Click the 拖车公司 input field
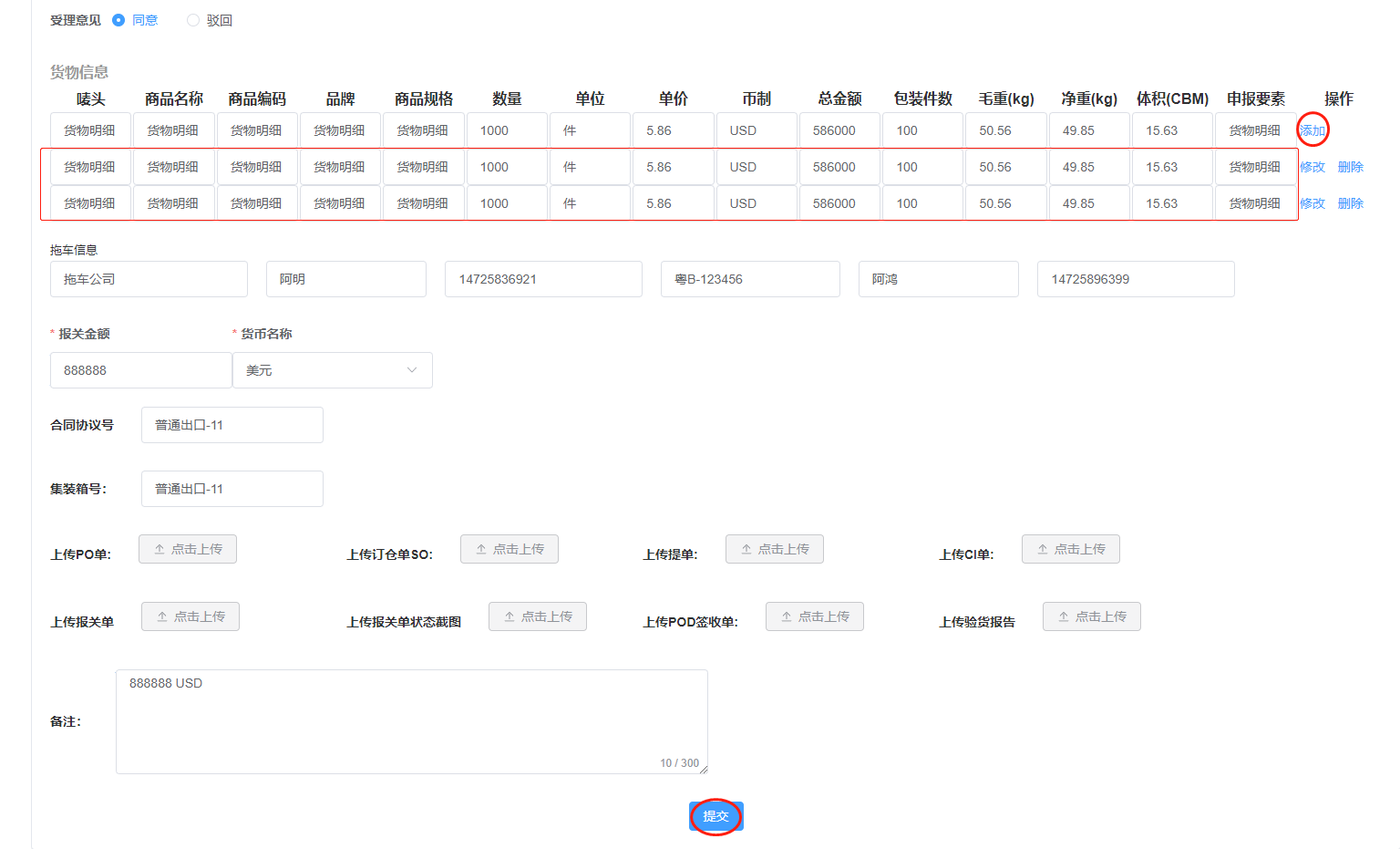This screenshot has width=1400, height=849. 149,279
